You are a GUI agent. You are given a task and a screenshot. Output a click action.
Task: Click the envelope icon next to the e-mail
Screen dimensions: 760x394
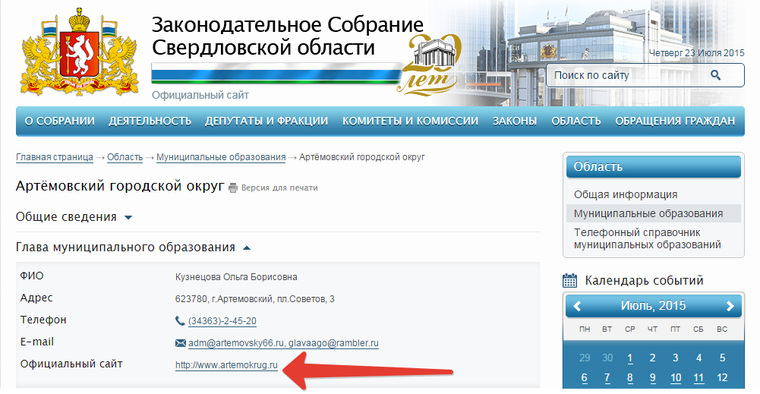click(180, 343)
